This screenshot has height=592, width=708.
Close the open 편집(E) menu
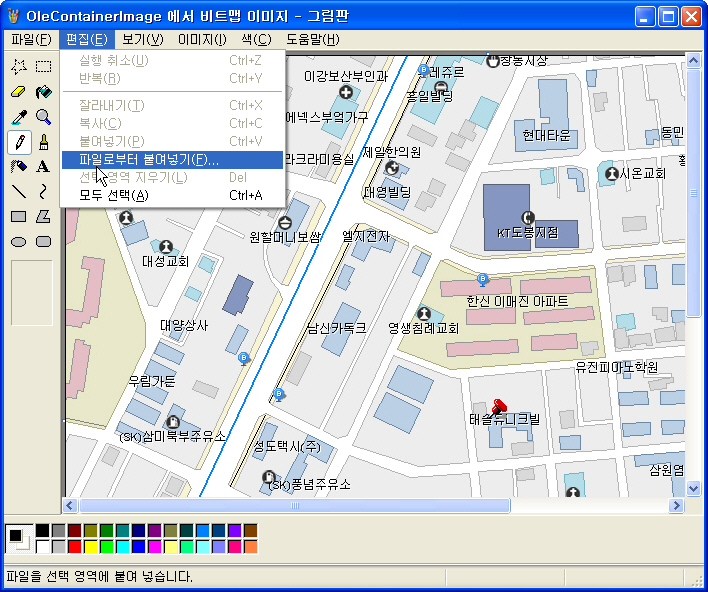87,40
